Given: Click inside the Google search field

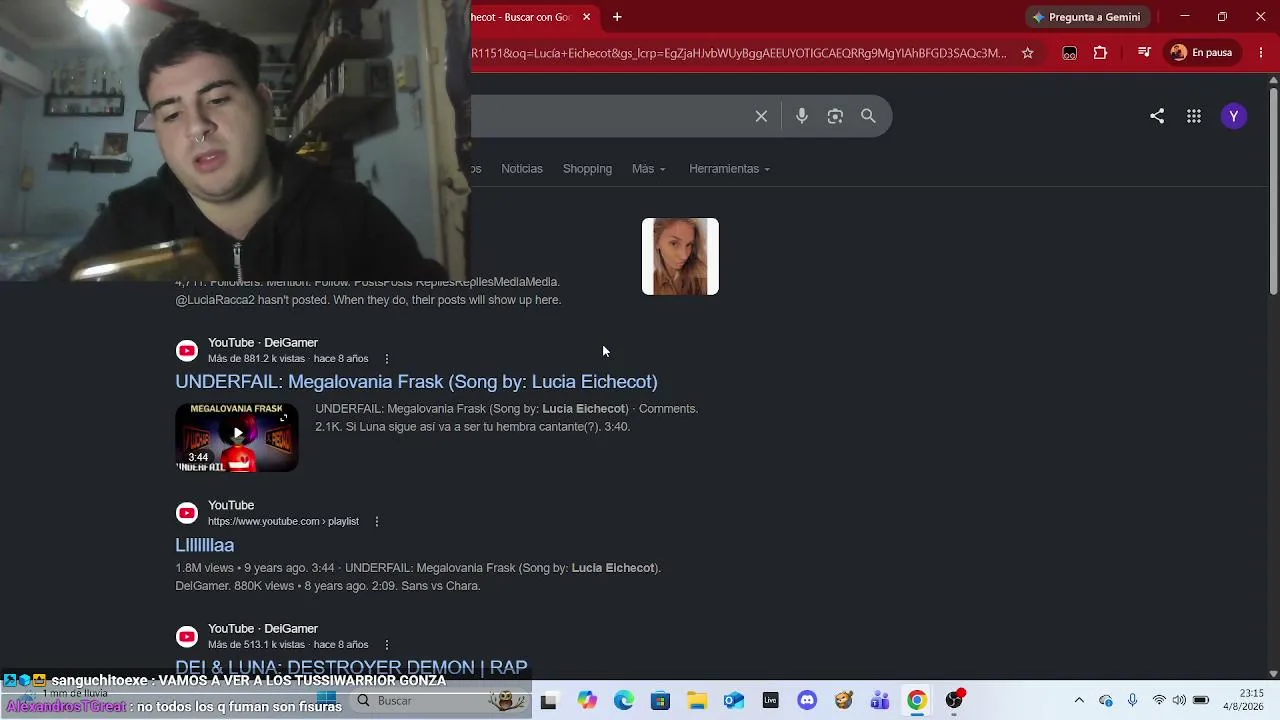Looking at the screenshot, I should pos(608,116).
